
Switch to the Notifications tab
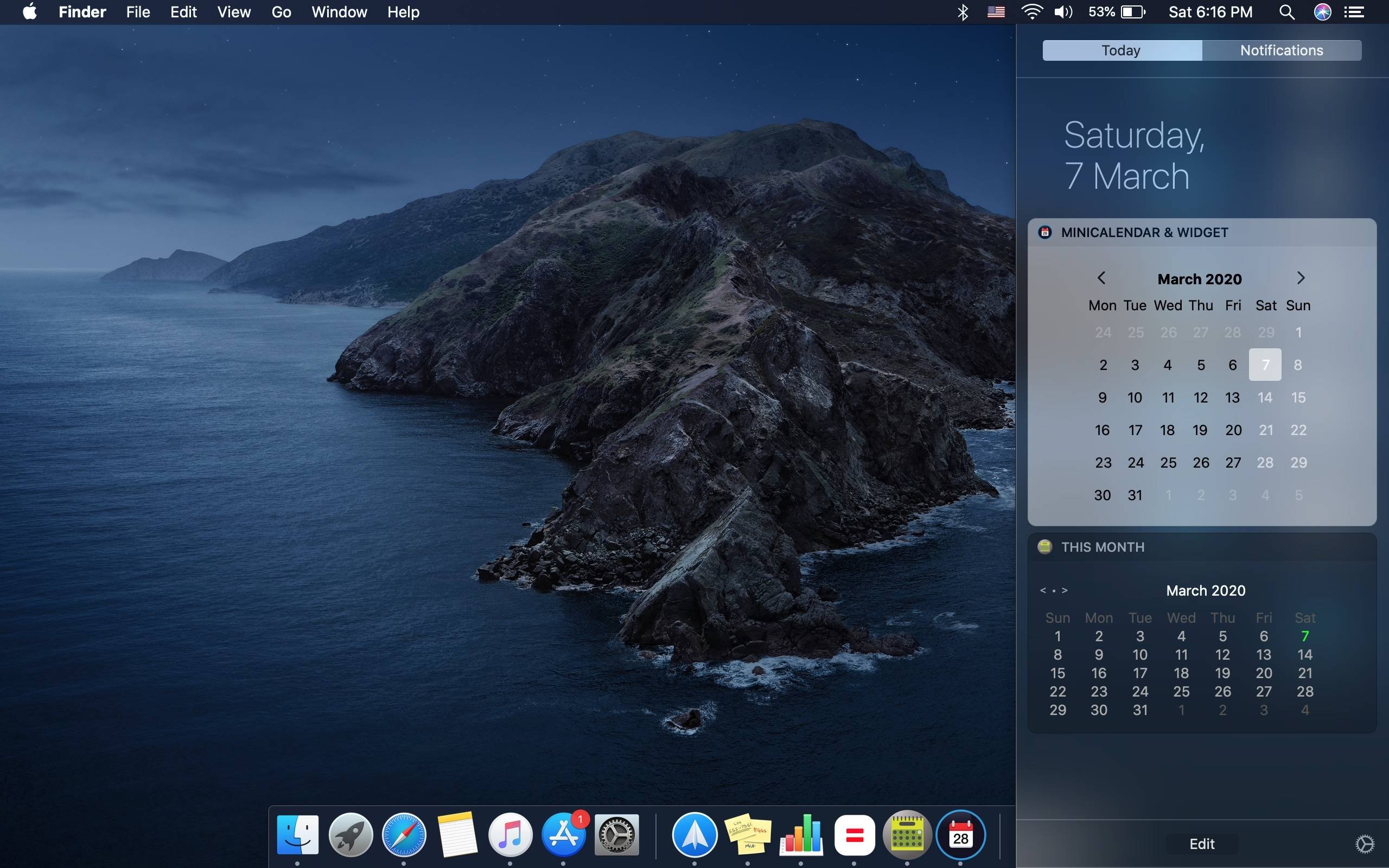coord(1282,50)
